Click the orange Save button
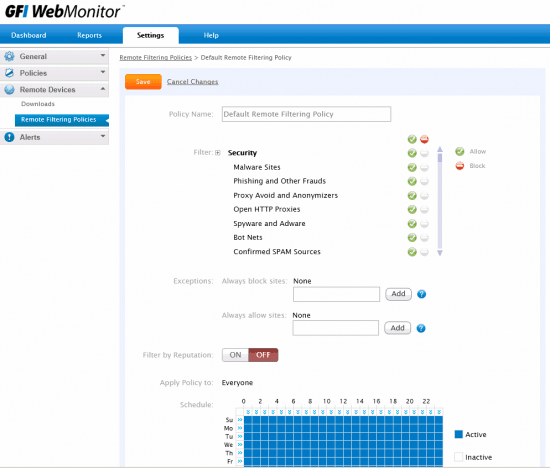This screenshot has height=468, width=550. pos(143,82)
